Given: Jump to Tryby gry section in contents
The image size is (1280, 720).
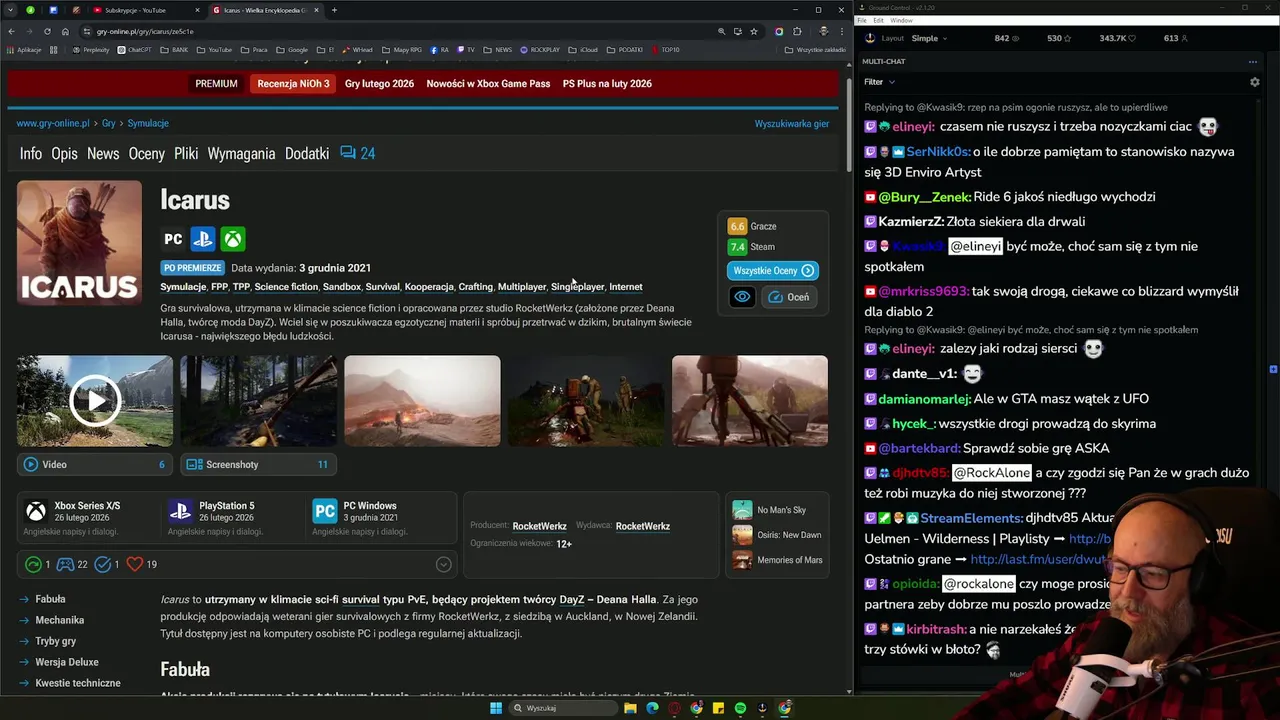Looking at the screenshot, I should (x=56, y=641).
